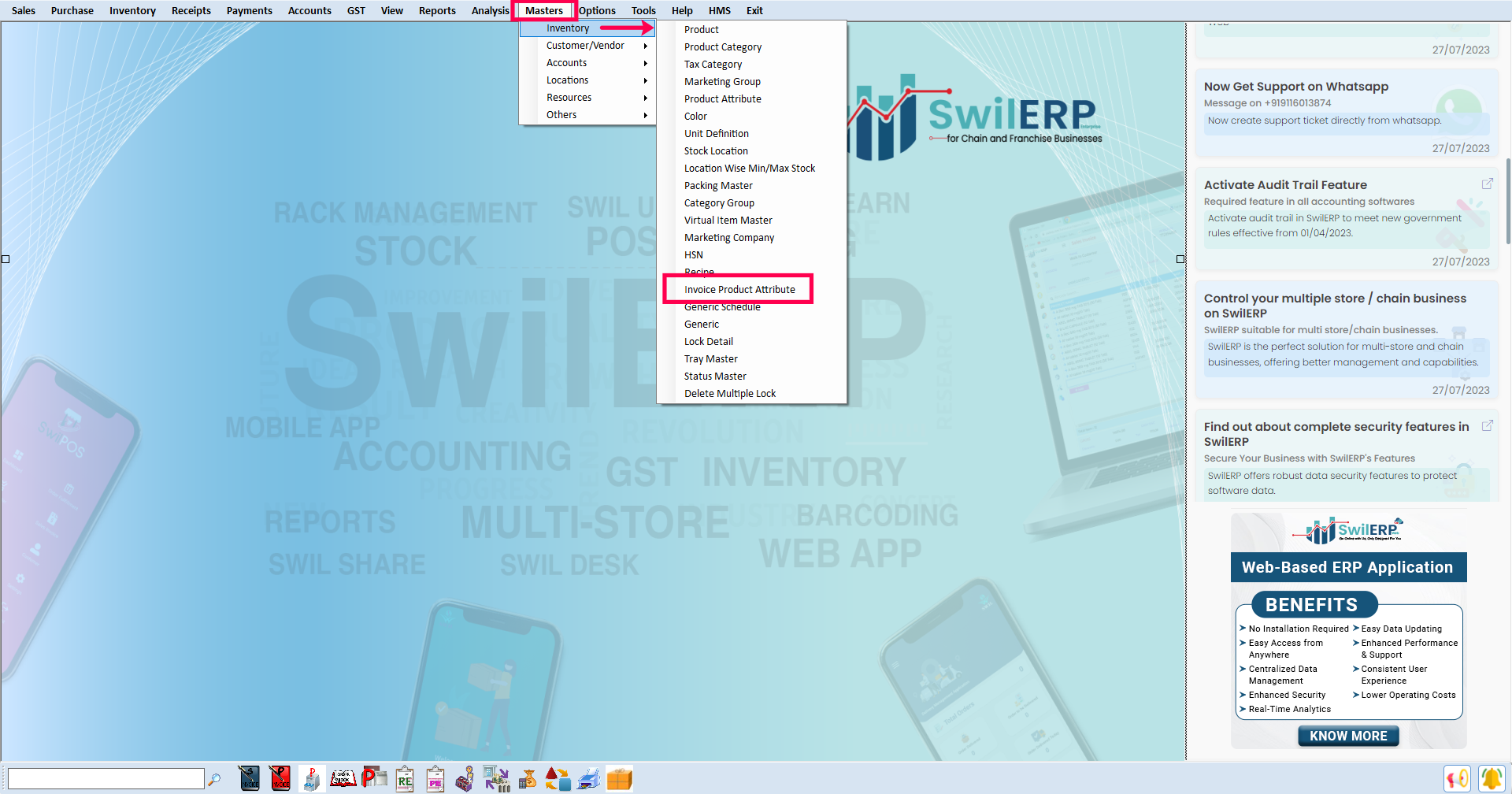The image size is (1512, 794).
Task: Open 'Control your multiple store' news title
Action: [x=1335, y=306]
